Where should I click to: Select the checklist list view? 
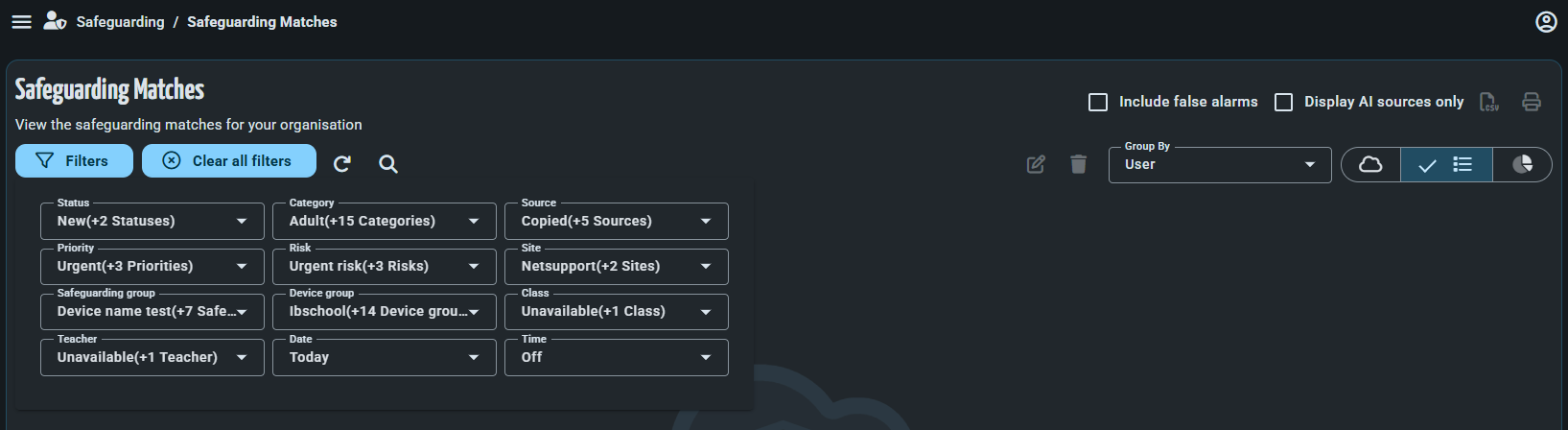1446,164
